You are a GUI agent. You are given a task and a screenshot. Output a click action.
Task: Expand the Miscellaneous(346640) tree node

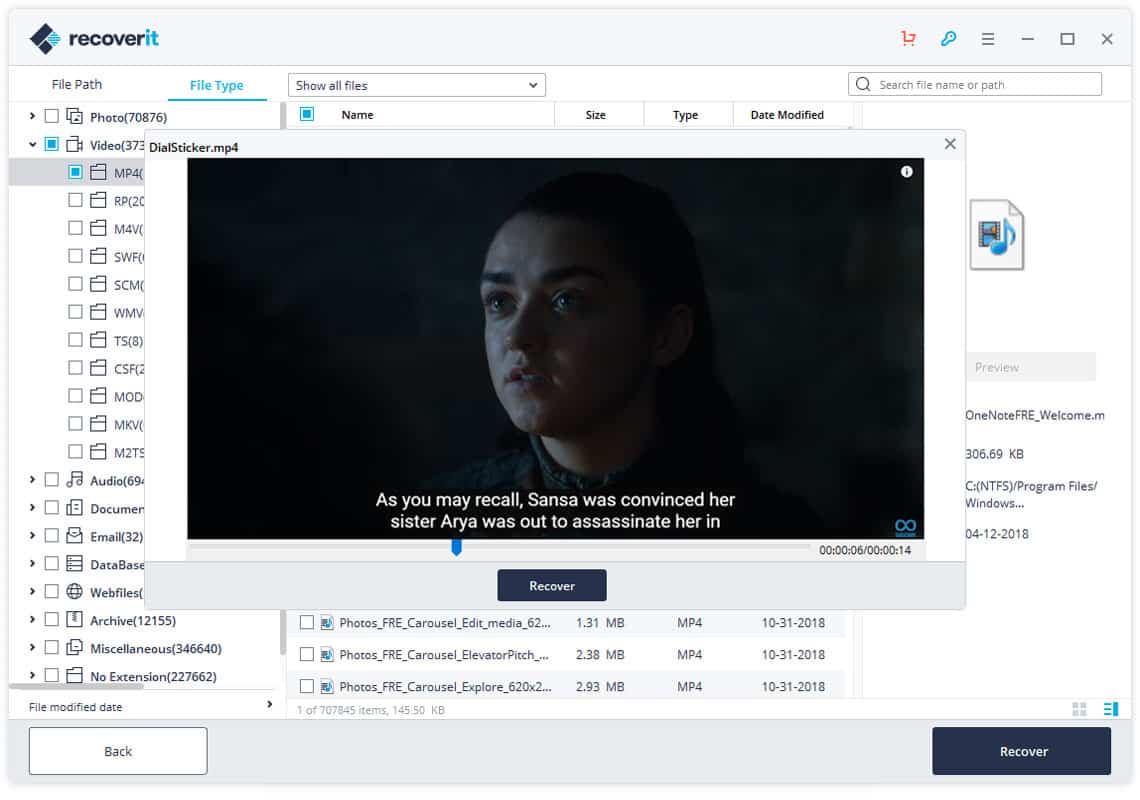coord(32,648)
